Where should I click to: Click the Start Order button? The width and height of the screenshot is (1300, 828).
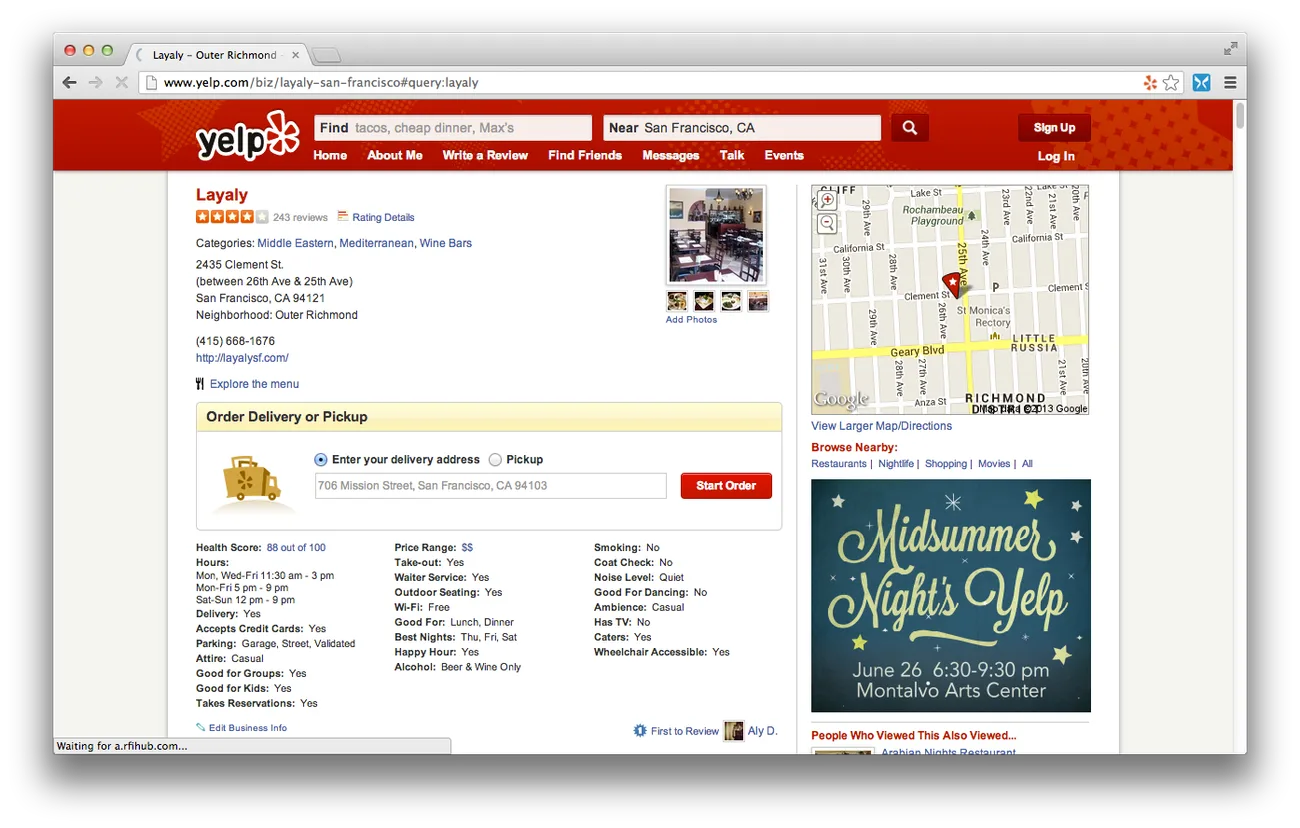point(726,486)
